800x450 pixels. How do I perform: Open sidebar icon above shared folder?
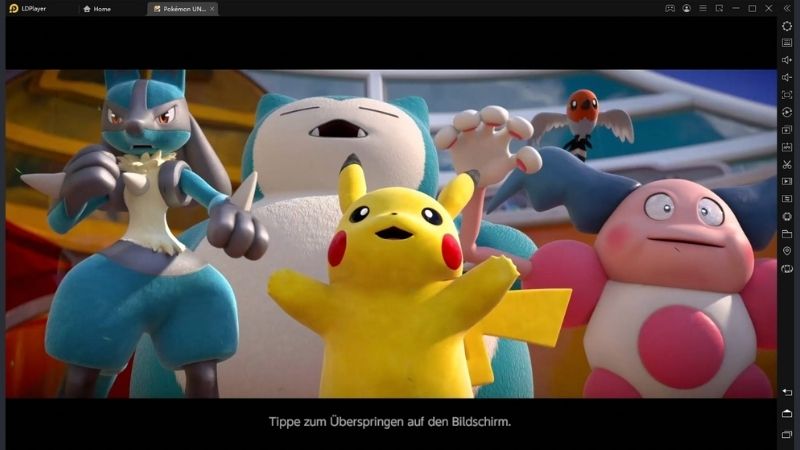pos(787,216)
